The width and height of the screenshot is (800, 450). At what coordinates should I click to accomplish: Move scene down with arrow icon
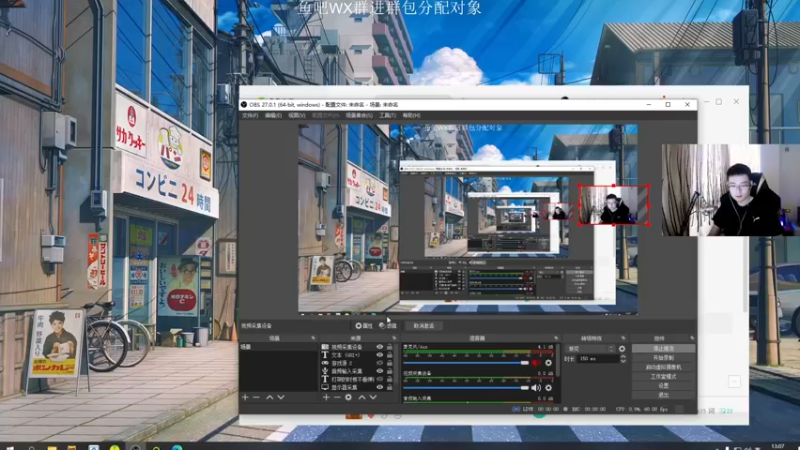pyautogui.click(x=281, y=397)
